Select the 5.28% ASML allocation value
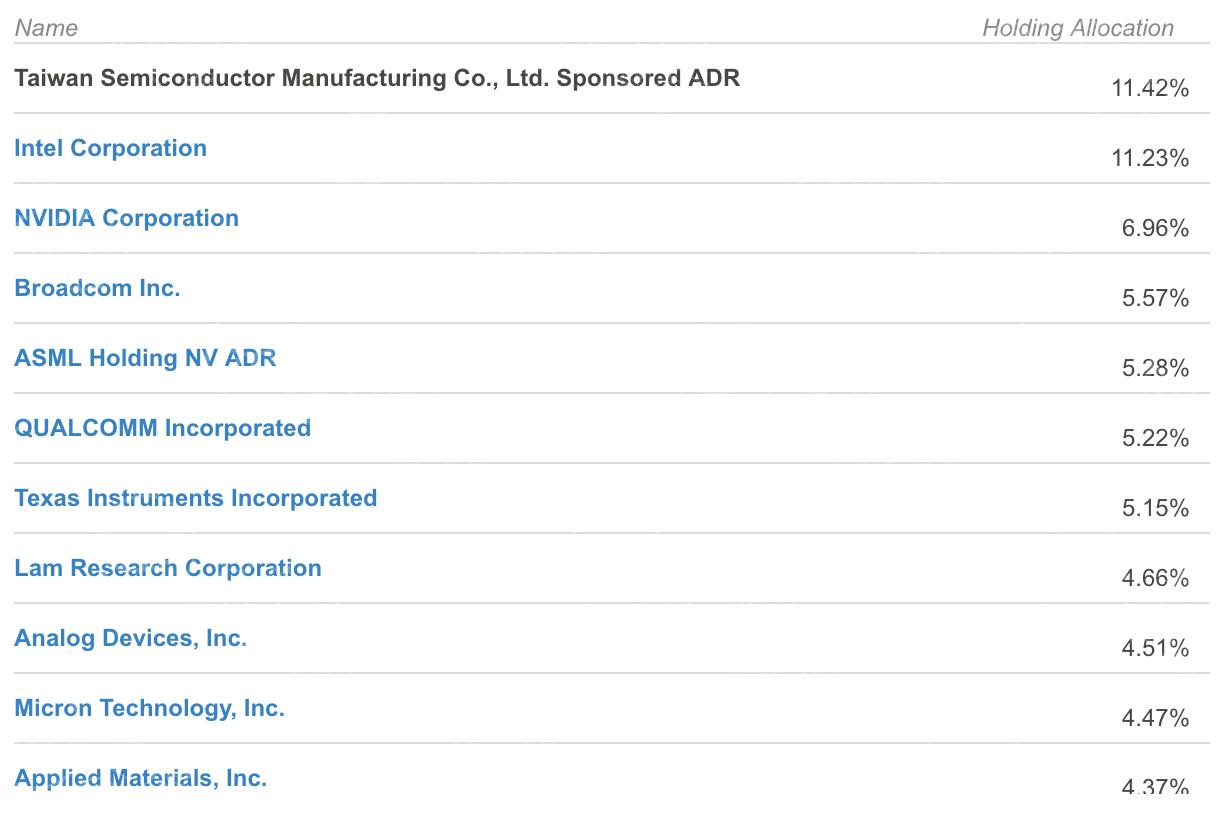Viewport: 1226px width, 820px height. (1155, 368)
